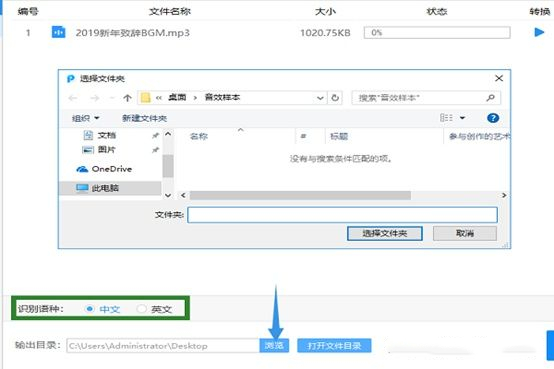This screenshot has height=369, width=554.
Task: Sort by 名称 column header
Action: point(199,136)
